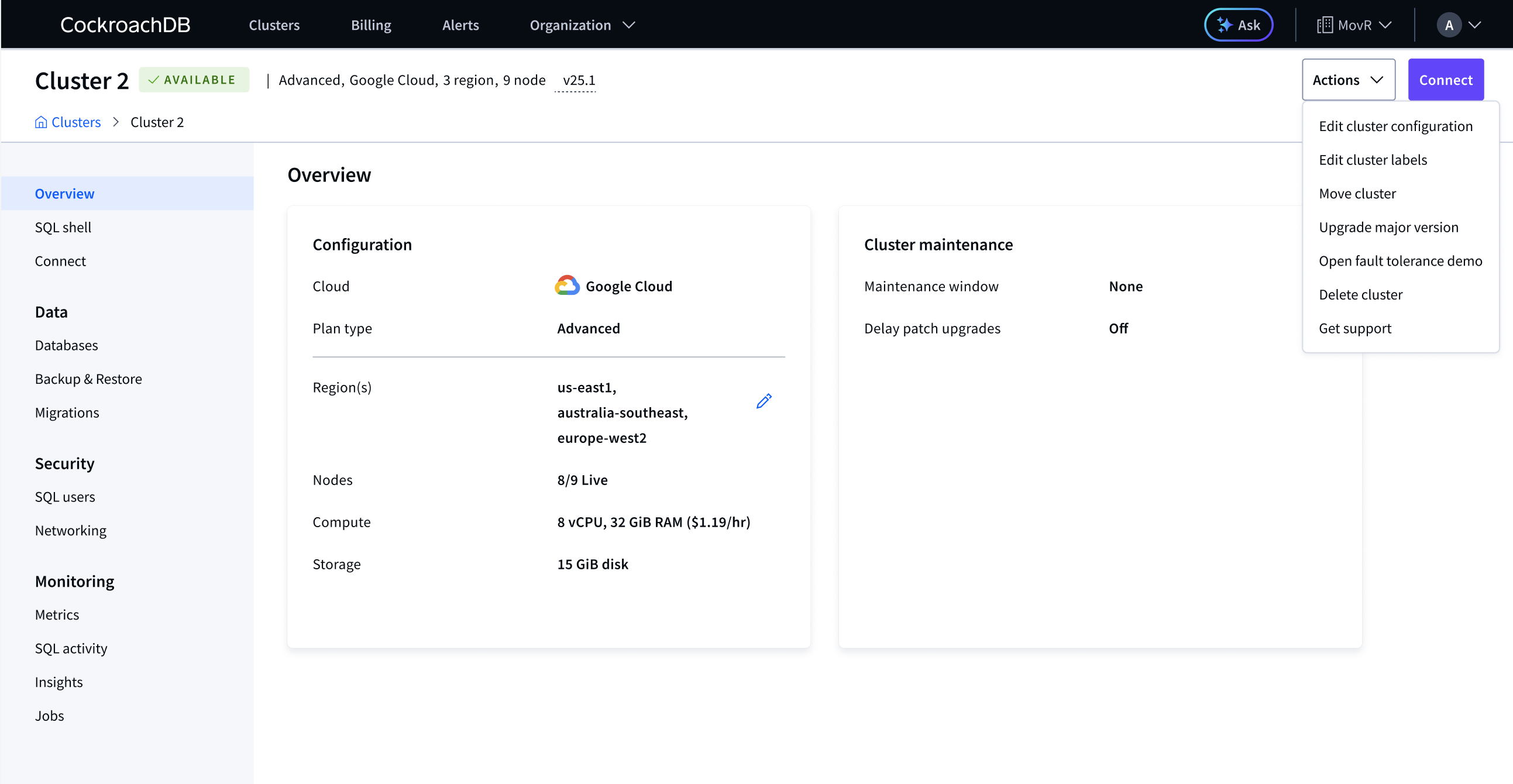
Task: Open SQL activity page
Action: coord(71,648)
